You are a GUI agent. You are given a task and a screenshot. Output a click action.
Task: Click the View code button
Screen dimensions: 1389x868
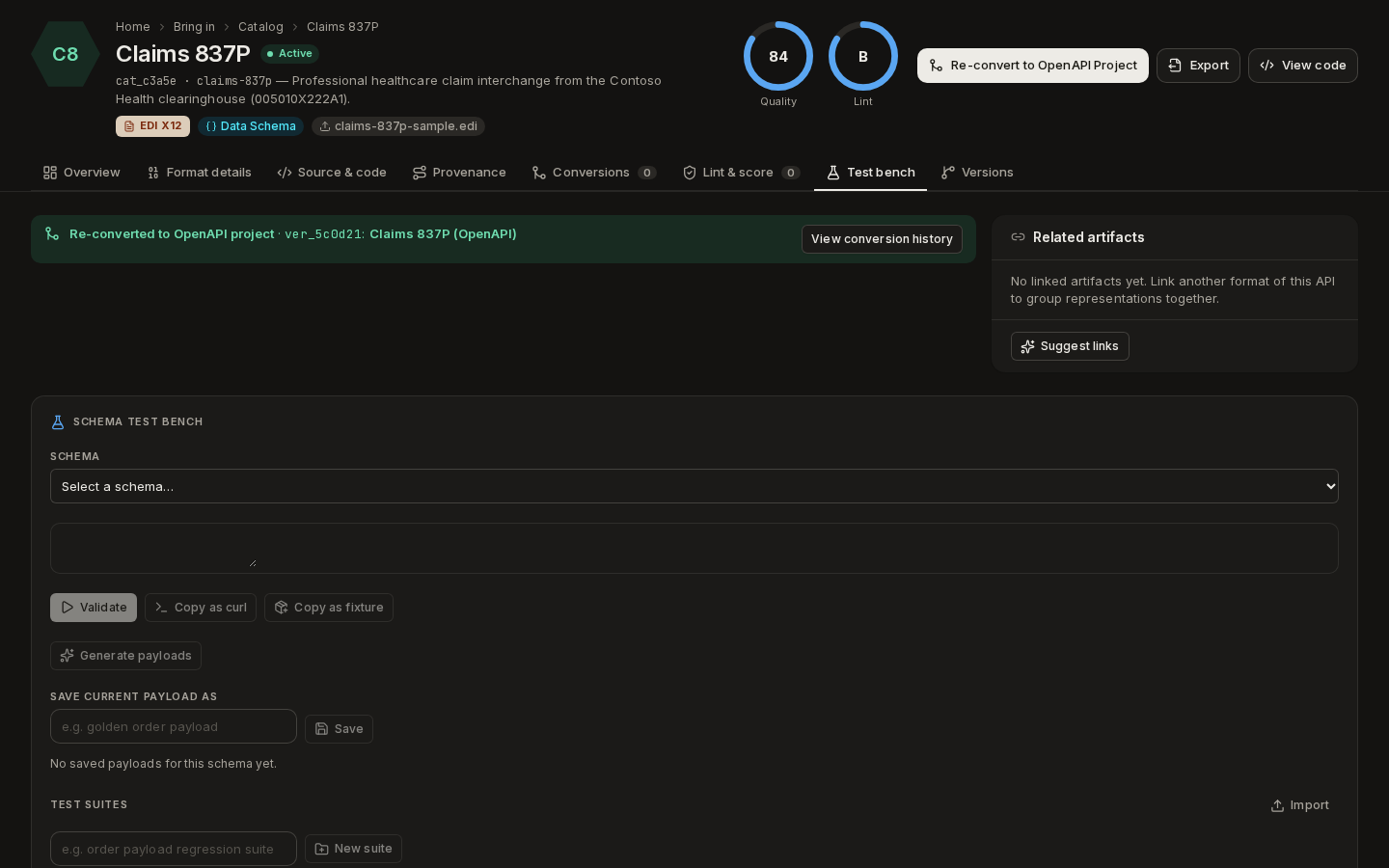[x=1303, y=66]
